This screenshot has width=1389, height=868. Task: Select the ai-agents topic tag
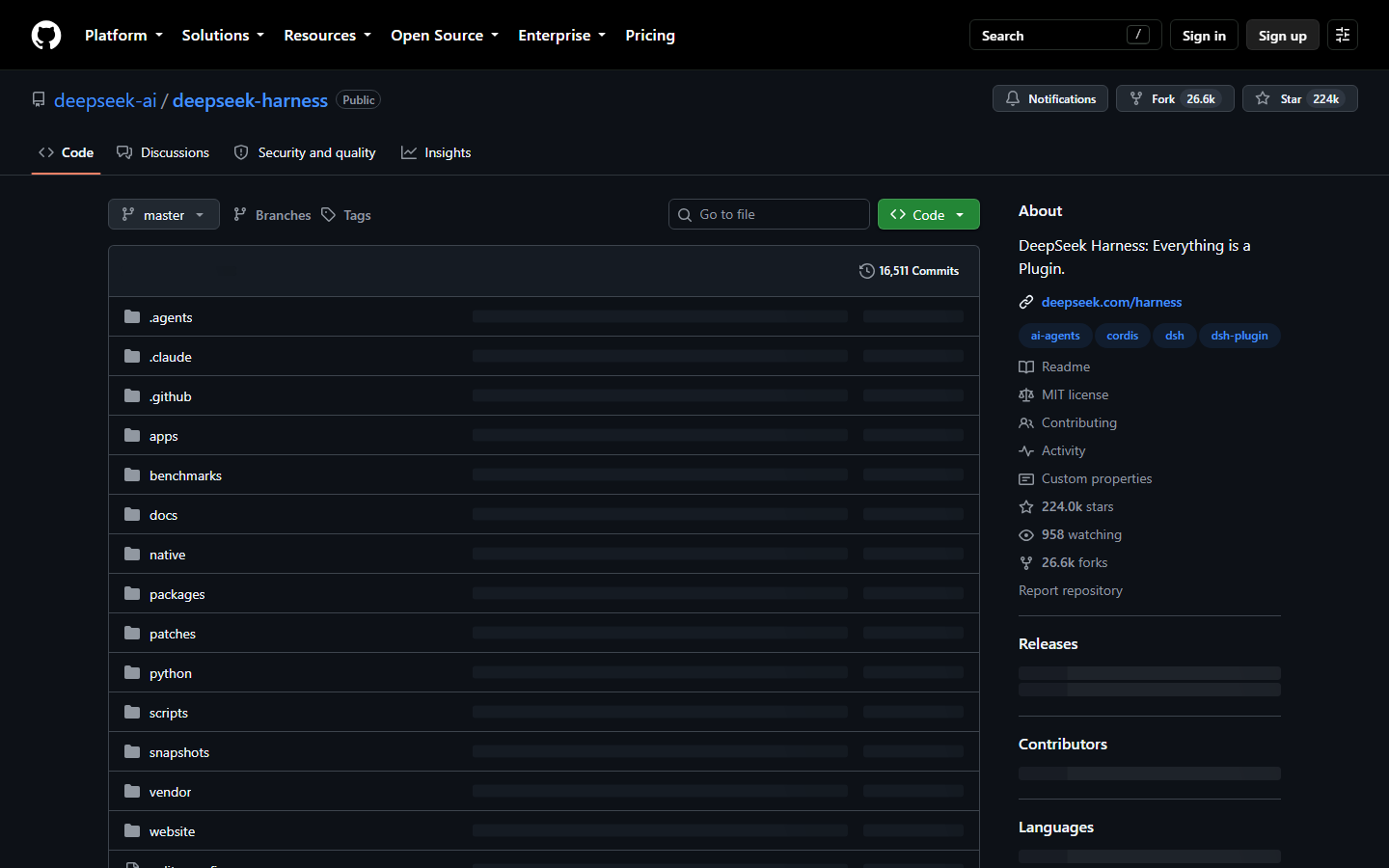pos(1055,336)
